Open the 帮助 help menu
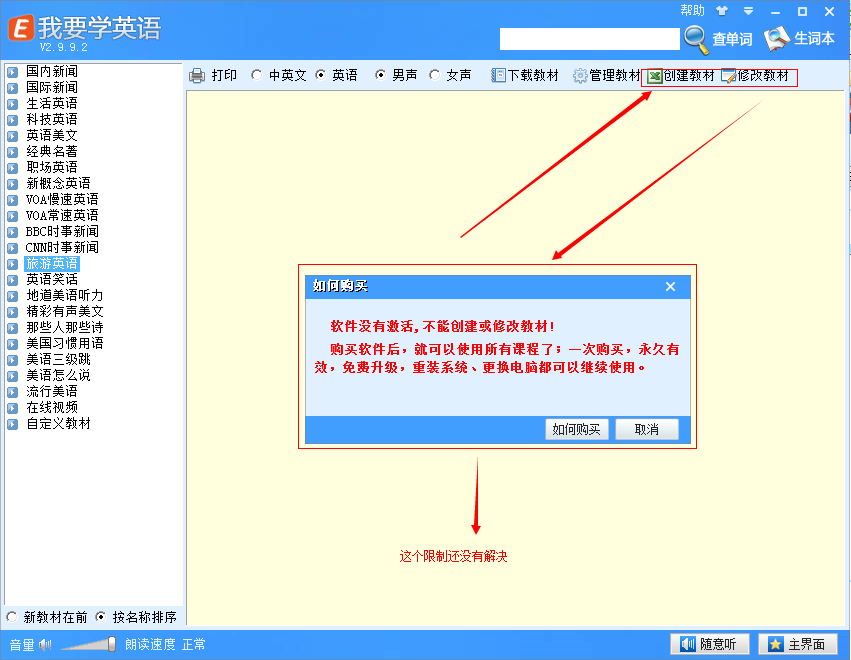Viewport: 851px width, 660px height. click(693, 11)
